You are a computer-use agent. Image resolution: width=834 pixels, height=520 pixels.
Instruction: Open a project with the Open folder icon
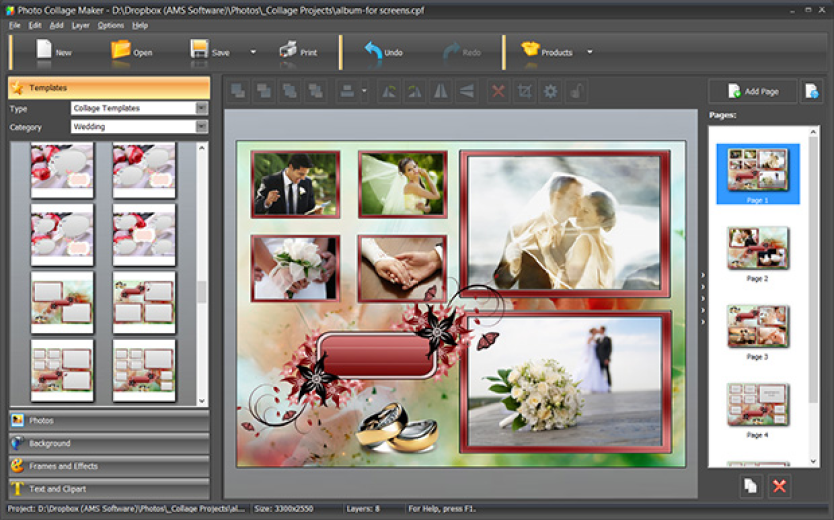pos(121,50)
